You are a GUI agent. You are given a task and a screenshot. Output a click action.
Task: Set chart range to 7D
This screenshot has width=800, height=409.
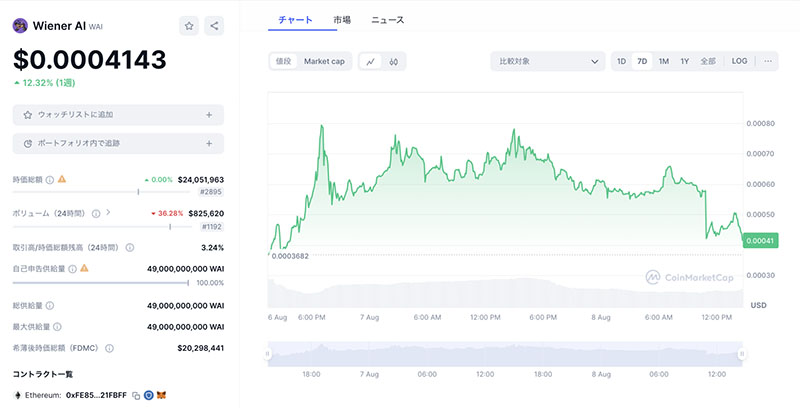pyautogui.click(x=642, y=61)
